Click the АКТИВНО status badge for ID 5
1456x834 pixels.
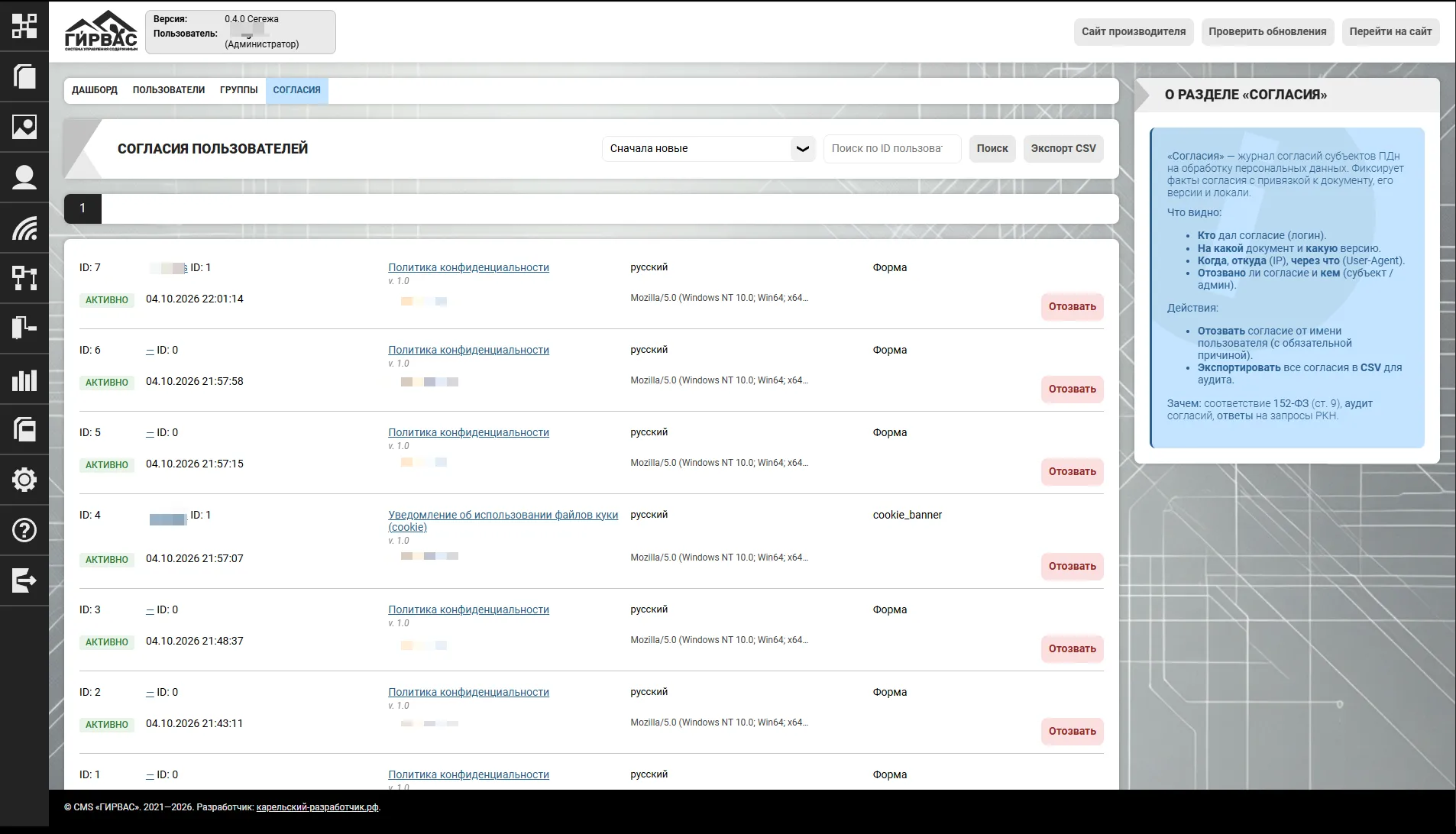[106, 464]
